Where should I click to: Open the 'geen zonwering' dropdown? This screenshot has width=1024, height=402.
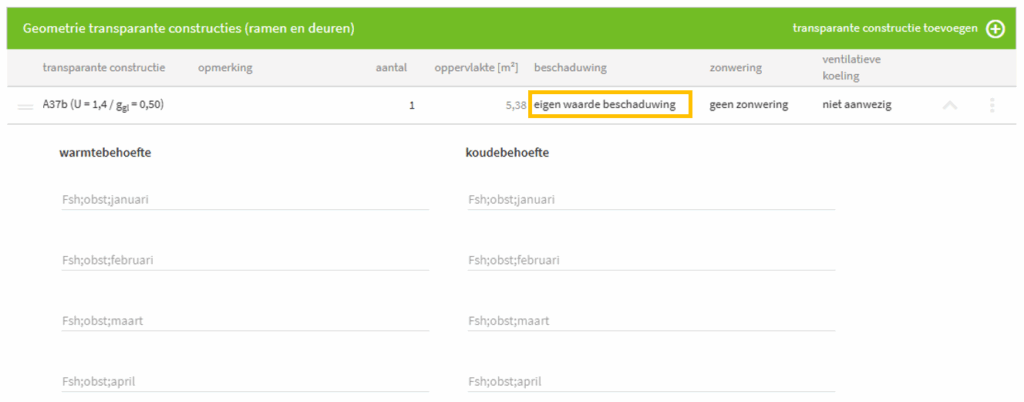click(x=749, y=104)
